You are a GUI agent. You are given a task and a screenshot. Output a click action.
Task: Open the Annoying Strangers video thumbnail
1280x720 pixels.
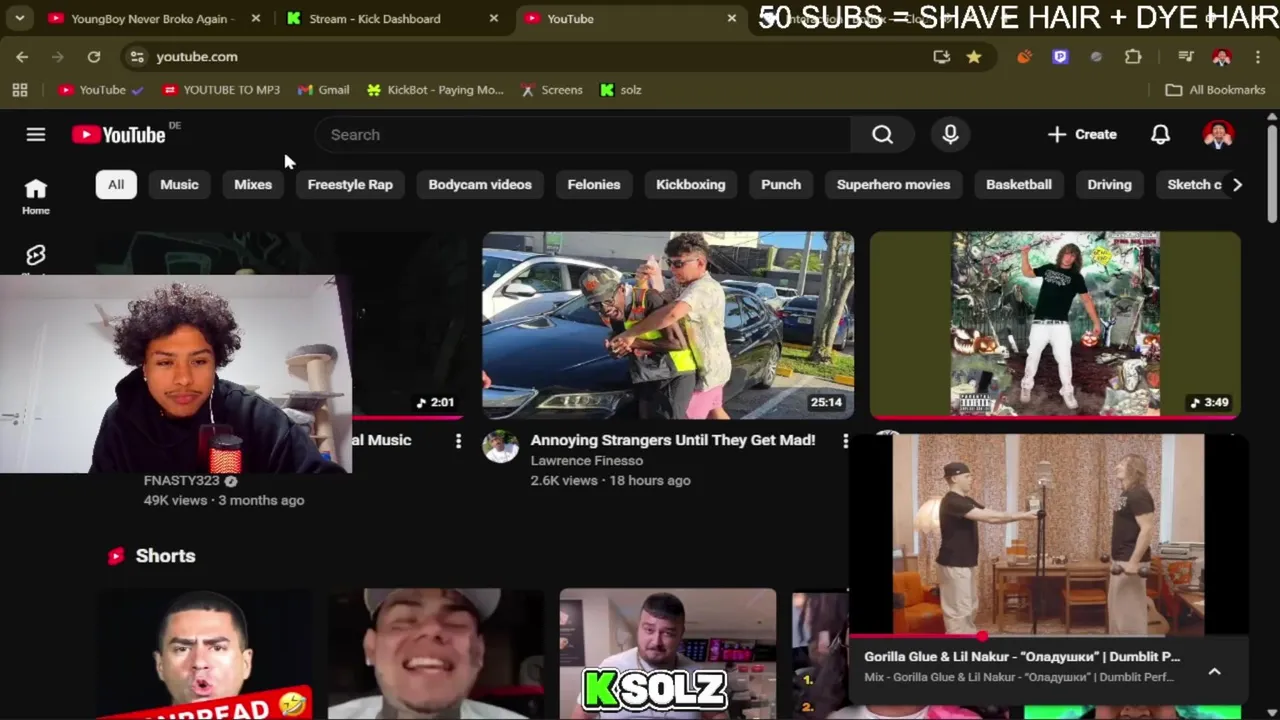668,325
